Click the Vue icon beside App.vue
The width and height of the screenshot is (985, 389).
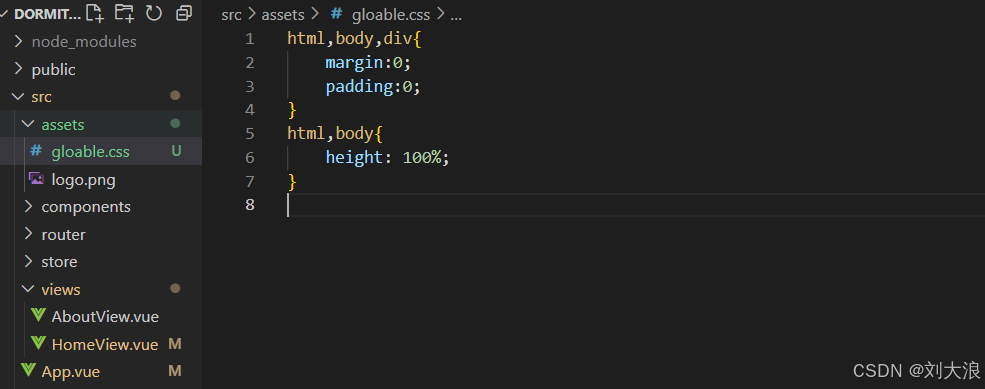pos(28,370)
